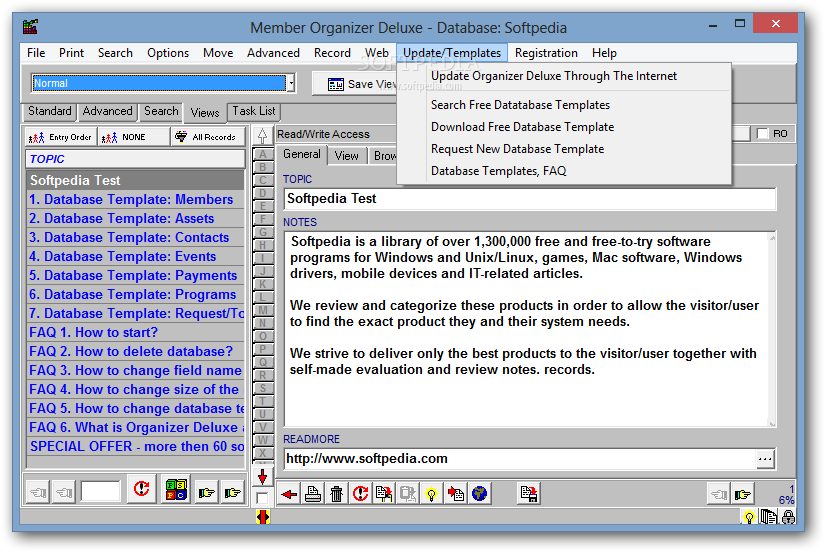Click the save-to-disk document icon
Screen dimensions: 825x552
(529, 494)
